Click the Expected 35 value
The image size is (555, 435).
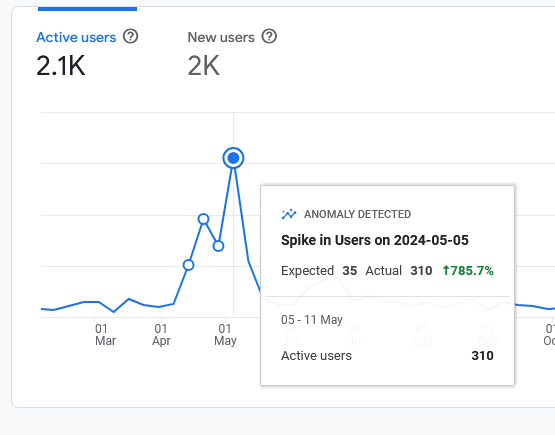click(350, 271)
